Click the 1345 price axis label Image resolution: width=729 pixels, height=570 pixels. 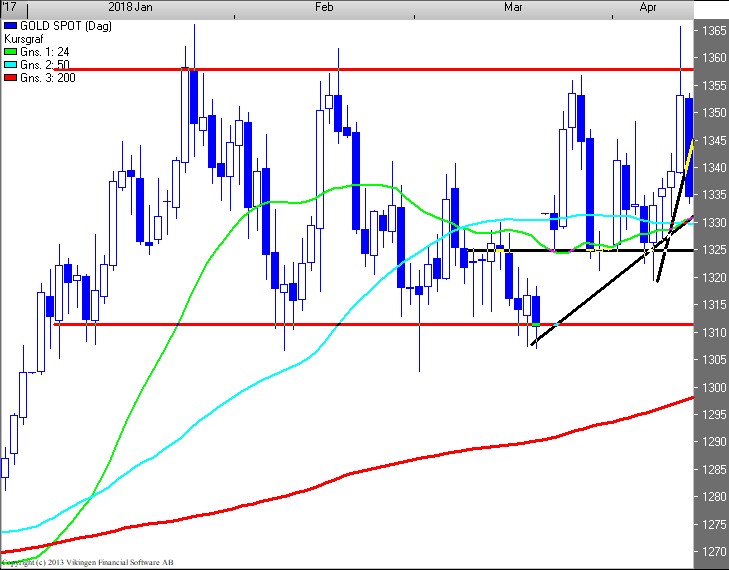click(x=714, y=140)
